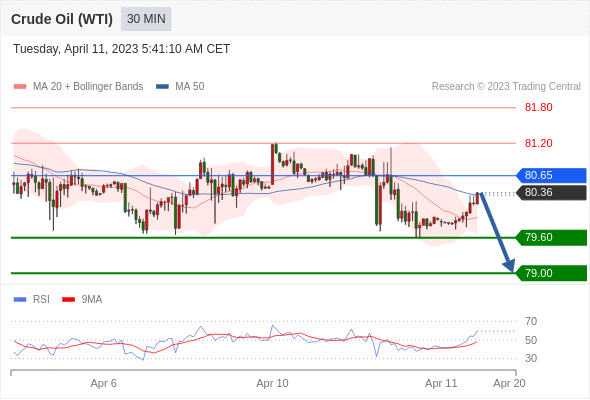The image size is (590, 400).
Task: Click the Research Trading Central copyright text
Action: (506, 87)
